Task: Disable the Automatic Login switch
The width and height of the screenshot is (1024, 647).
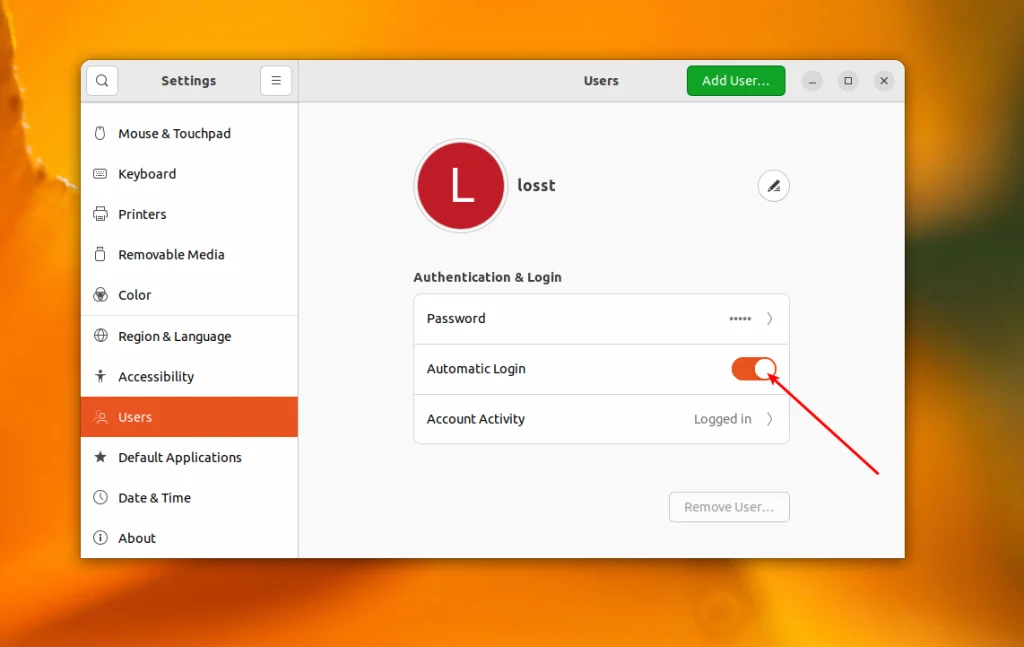Action: click(754, 369)
